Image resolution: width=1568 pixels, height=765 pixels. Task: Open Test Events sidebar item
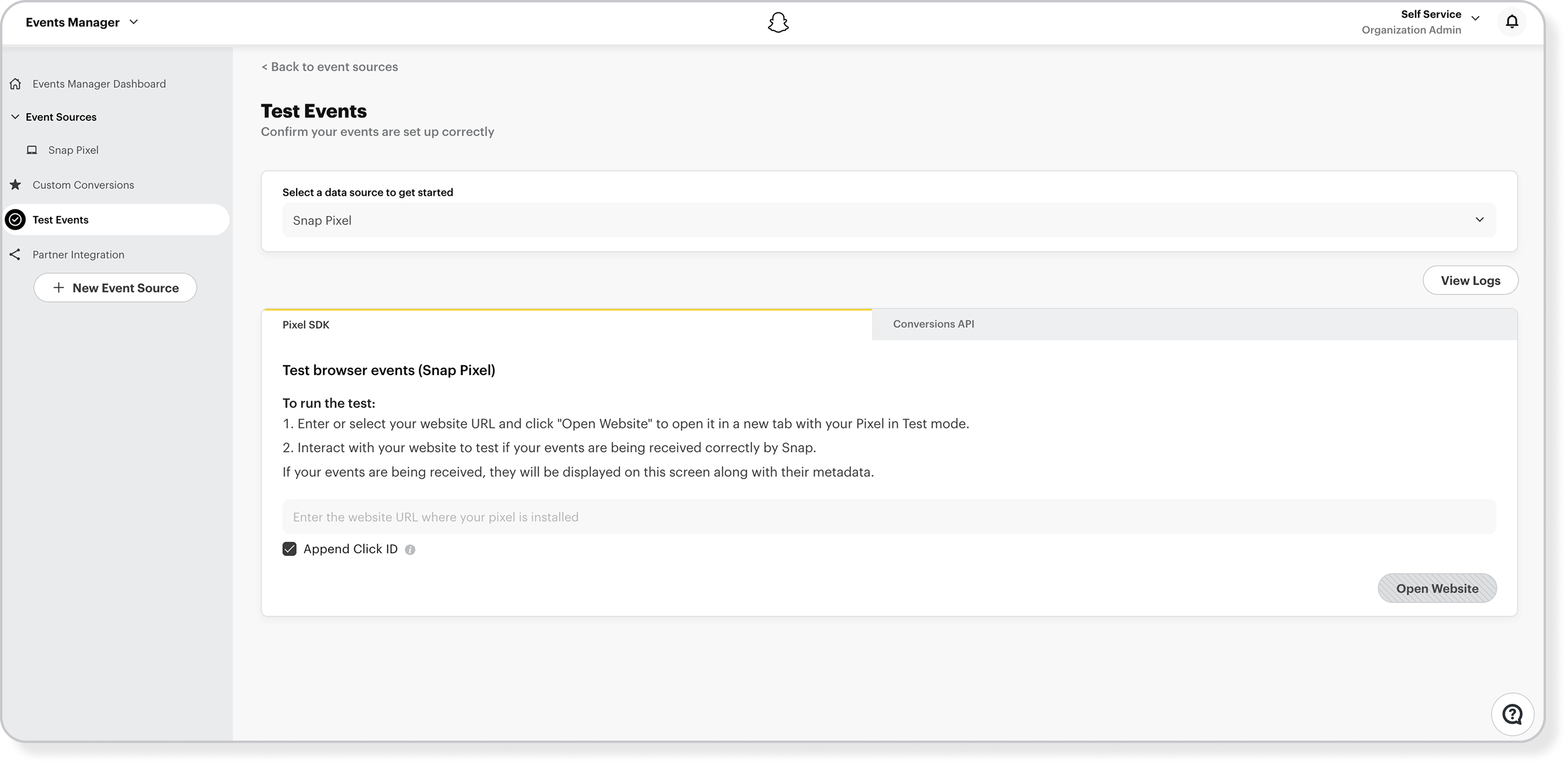(116, 220)
